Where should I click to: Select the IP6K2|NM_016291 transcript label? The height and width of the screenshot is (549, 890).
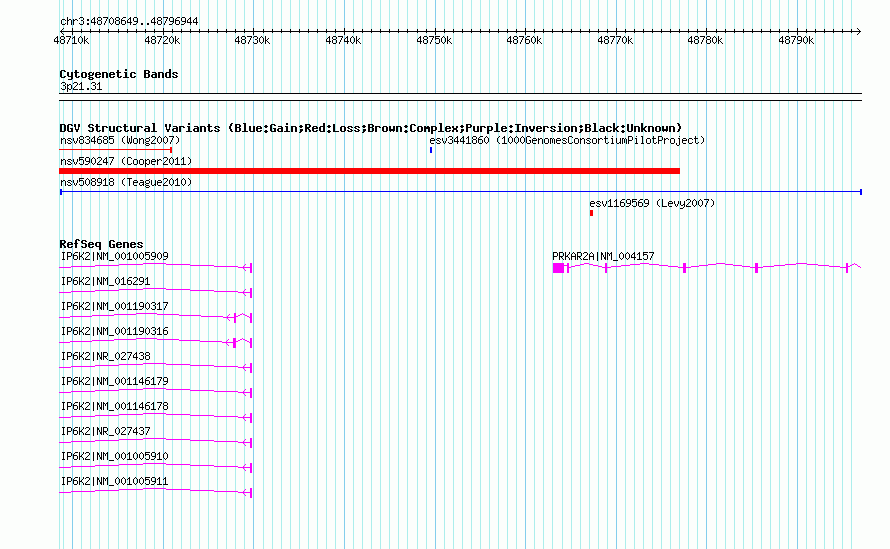(105, 282)
